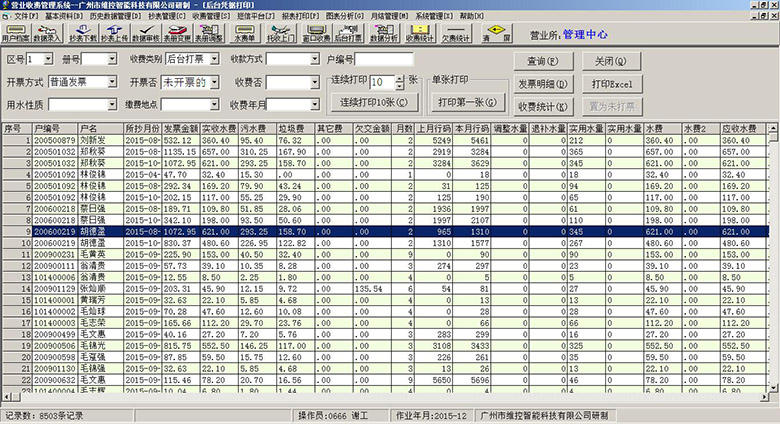Click the 打印第一张(G) button
Image resolution: width=780 pixels, height=424 pixels.
[x=467, y=103]
